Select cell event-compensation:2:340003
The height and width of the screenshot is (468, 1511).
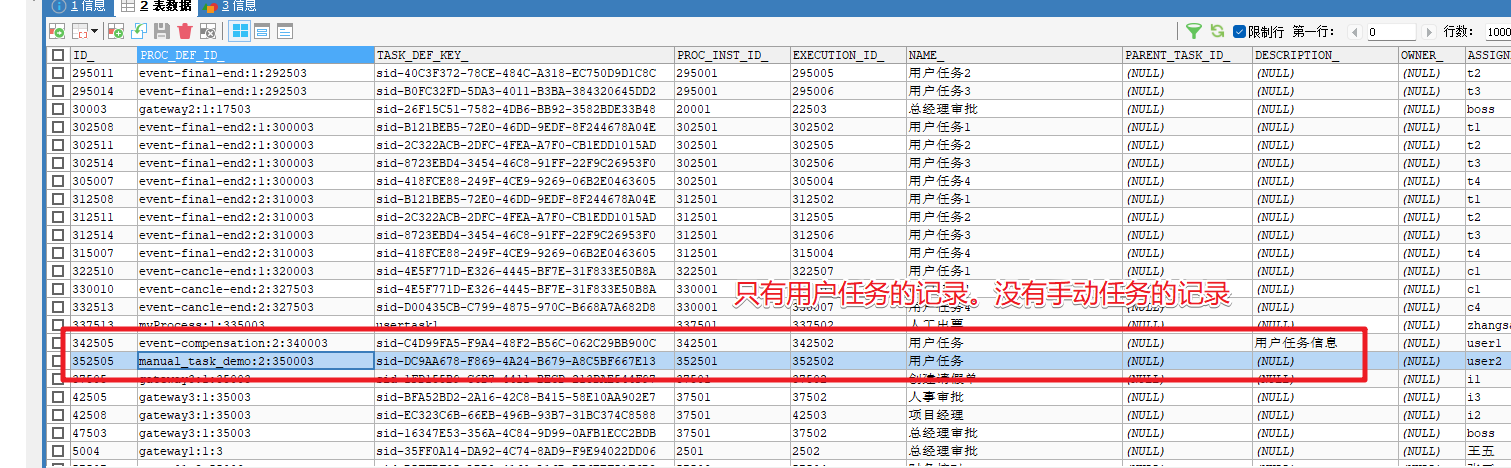pos(255,343)
